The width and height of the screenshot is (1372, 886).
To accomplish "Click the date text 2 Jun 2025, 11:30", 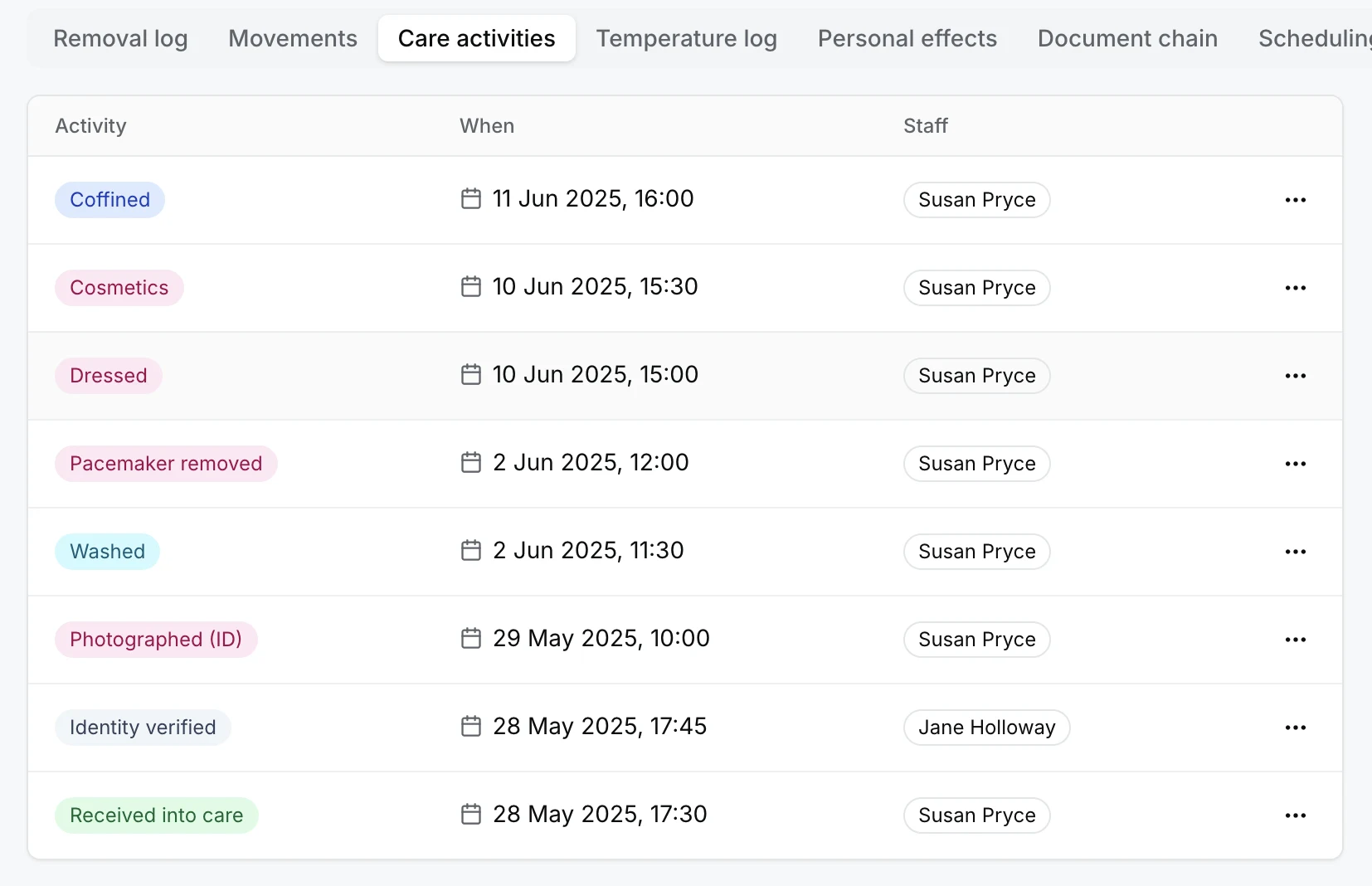I will [x=588, y=551].
